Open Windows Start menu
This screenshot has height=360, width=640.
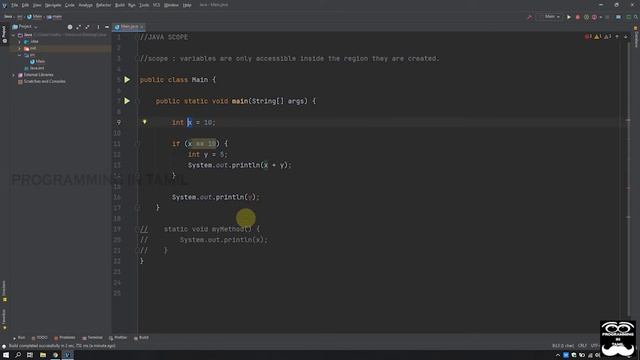click(6, 355)
